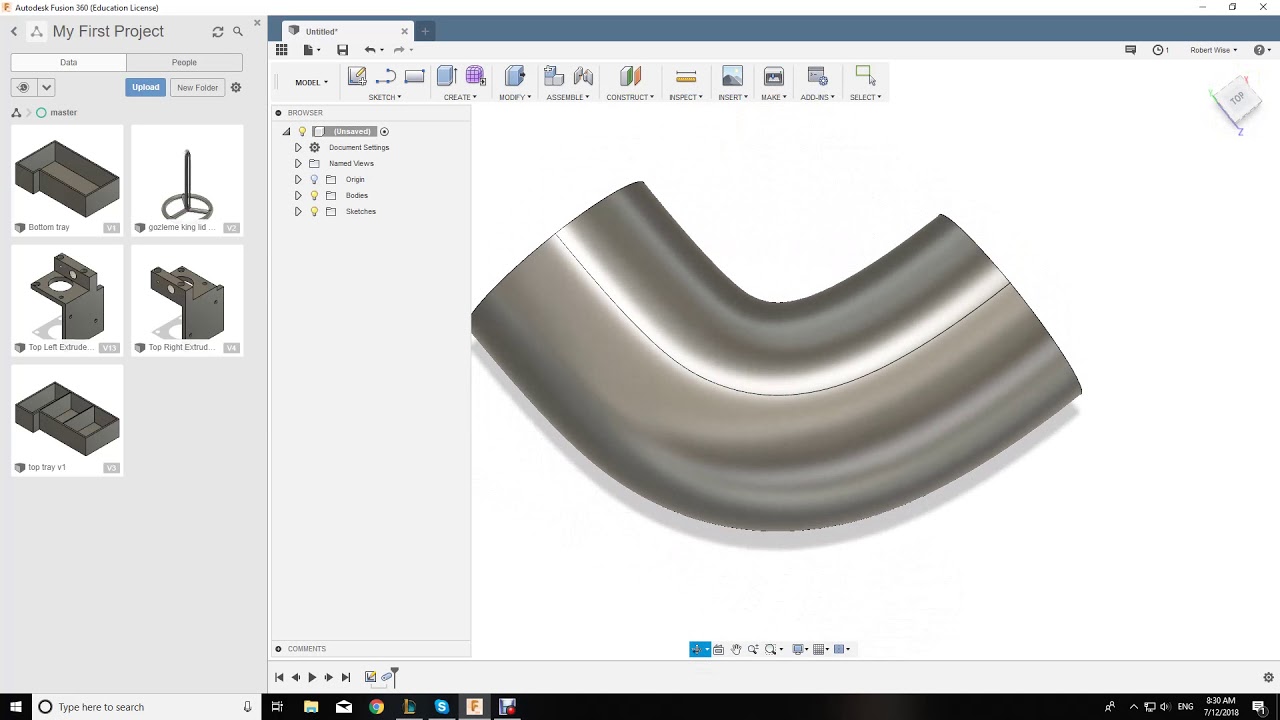Image resolution: width=1280 pixels, height=720 pixels.
Task: Open Display Settings dropdown in navigation bar
Action: click(x=800, y=650)
